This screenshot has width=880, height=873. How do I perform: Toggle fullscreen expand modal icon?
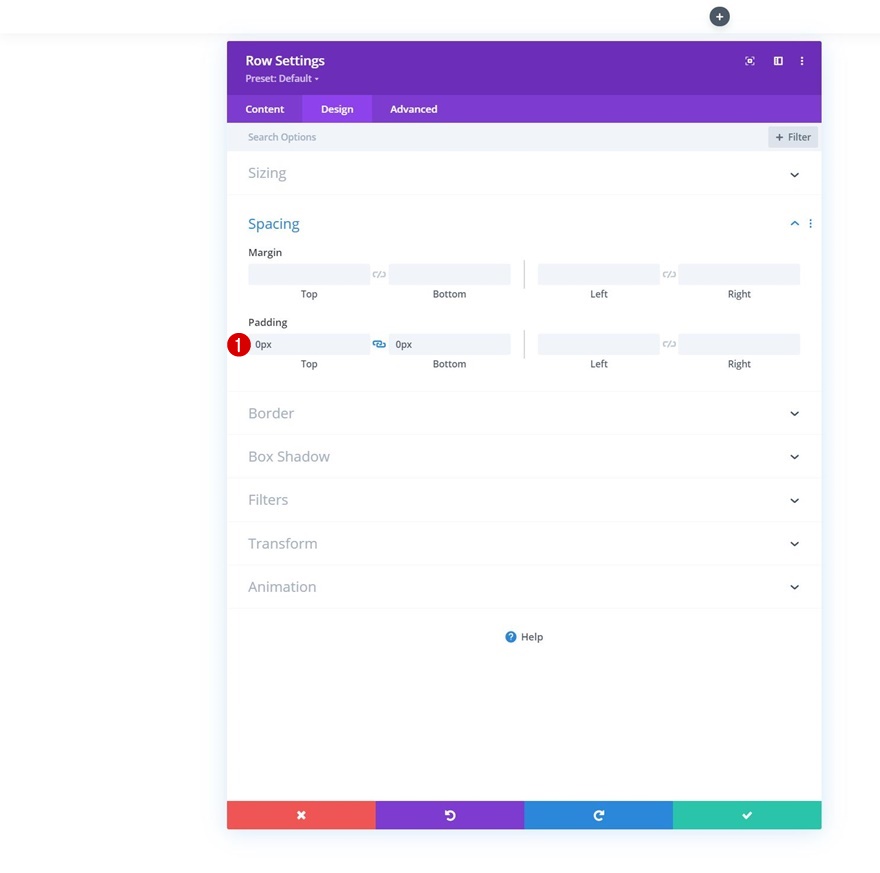click(x=749, y=61)
